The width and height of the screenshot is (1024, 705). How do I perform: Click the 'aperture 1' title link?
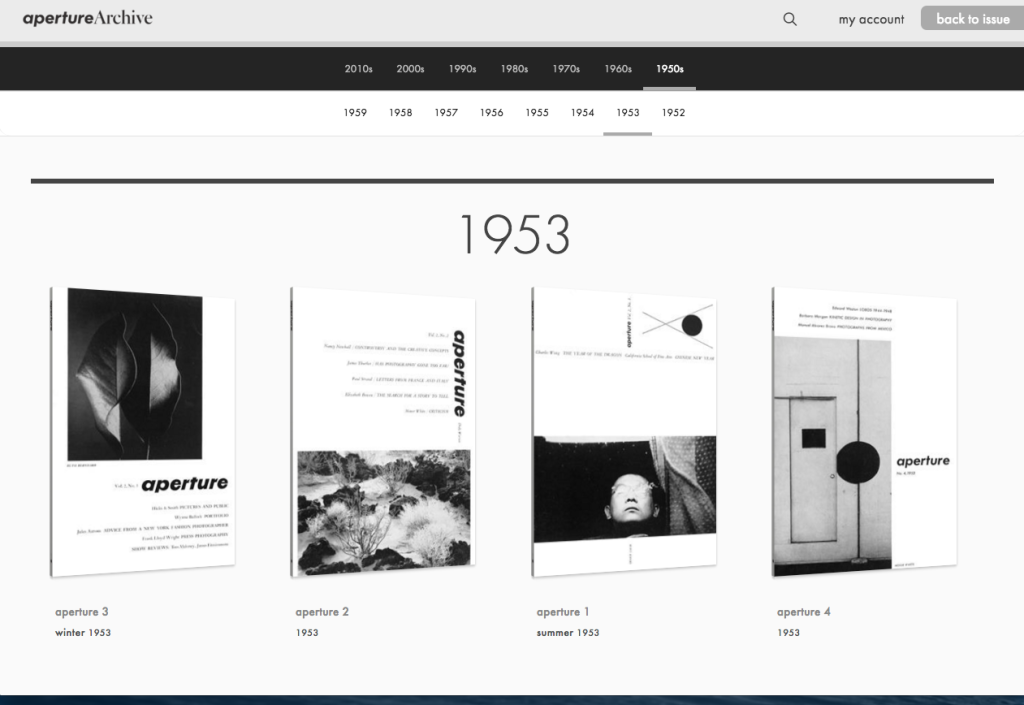pyautogui.click(x=563, y=612)
